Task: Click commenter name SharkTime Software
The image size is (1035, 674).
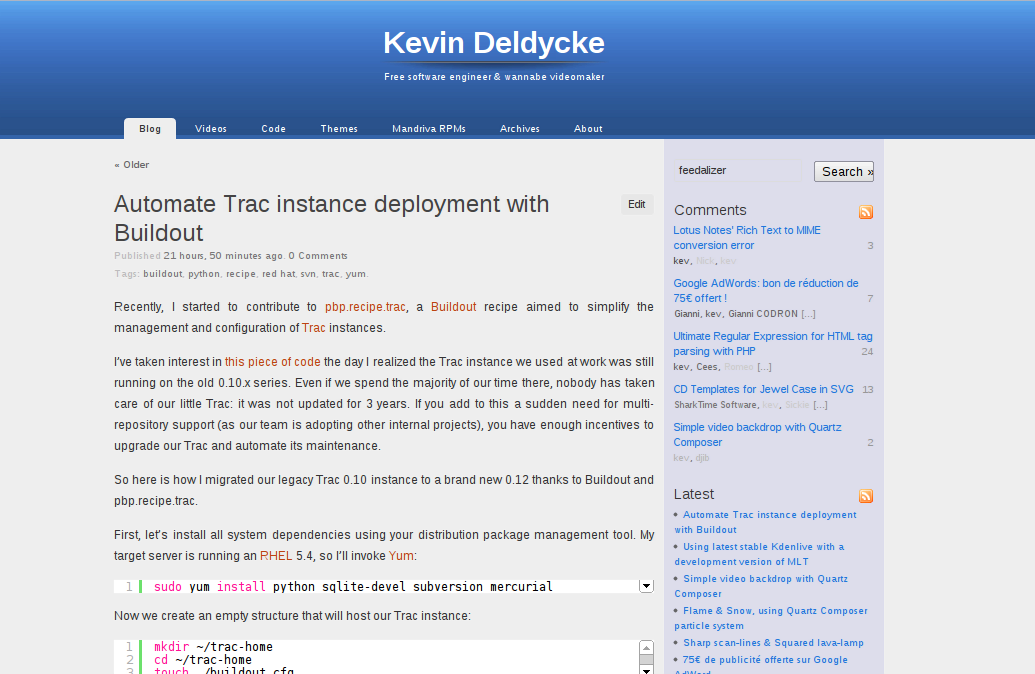Action: tap(716, 405)
